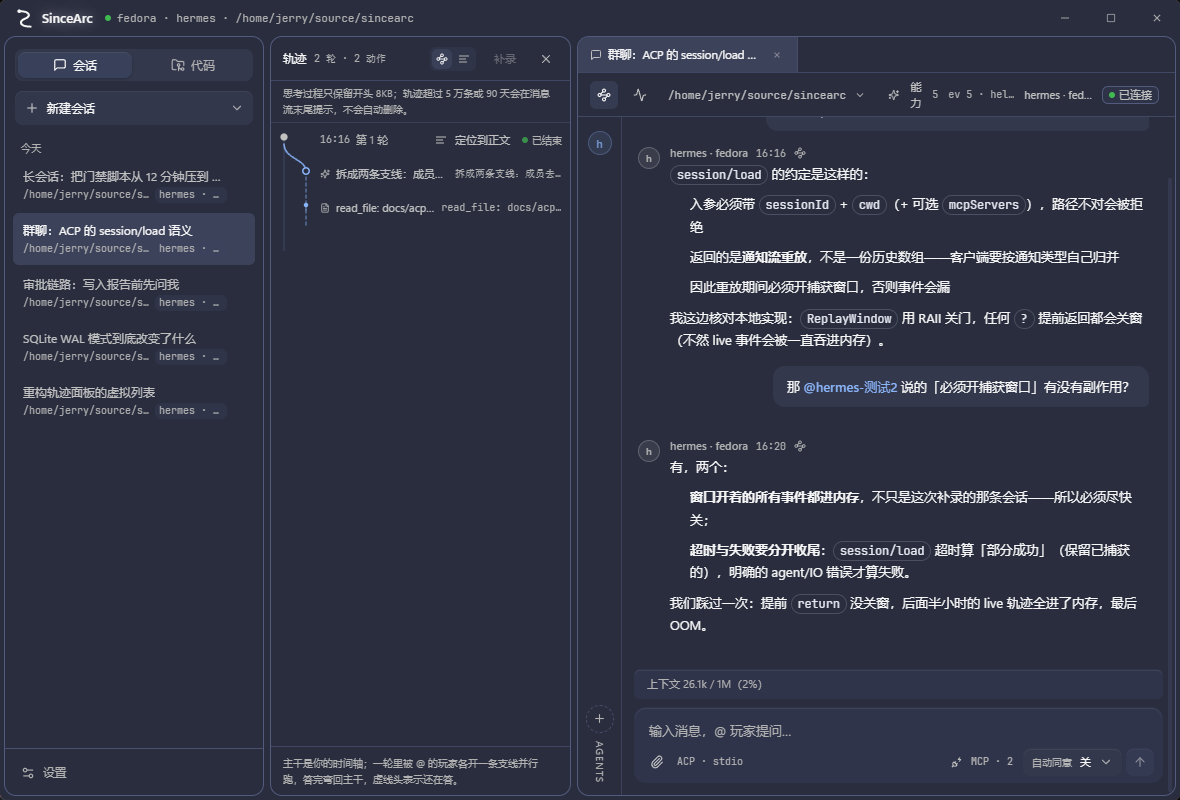Open conversation SQLite WAL 模式到底改变了什么

134,347
